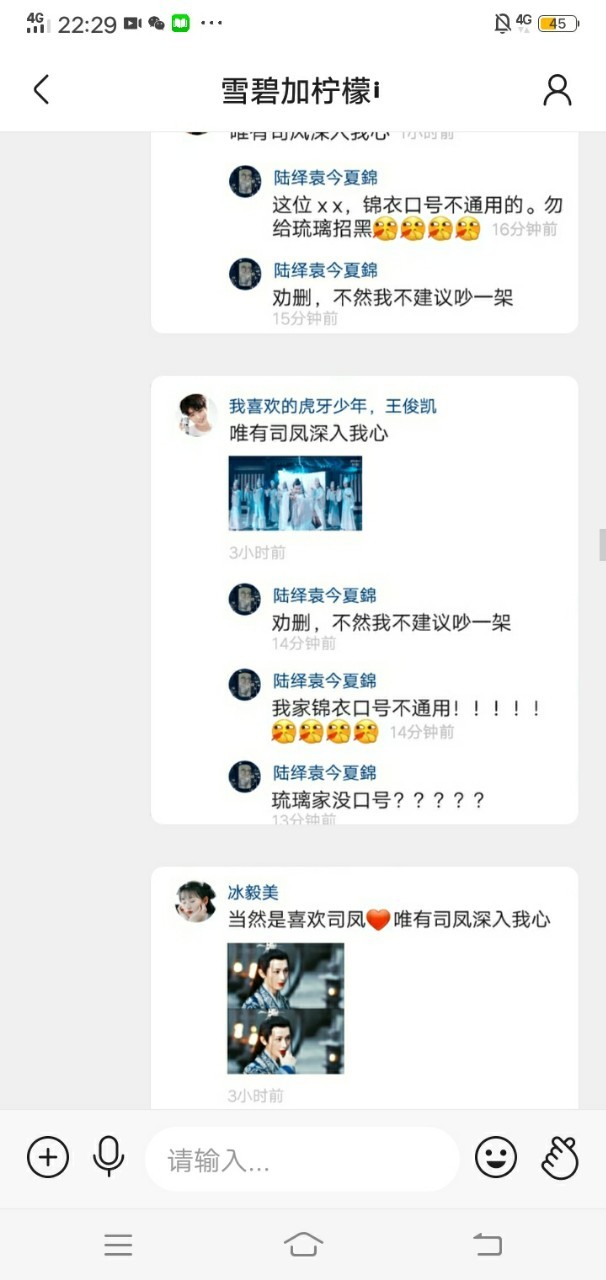Tap the 我喜欢的虎牙少年 poster avatar
Viewport: 606px width, 1280px height.
(196, 415)
